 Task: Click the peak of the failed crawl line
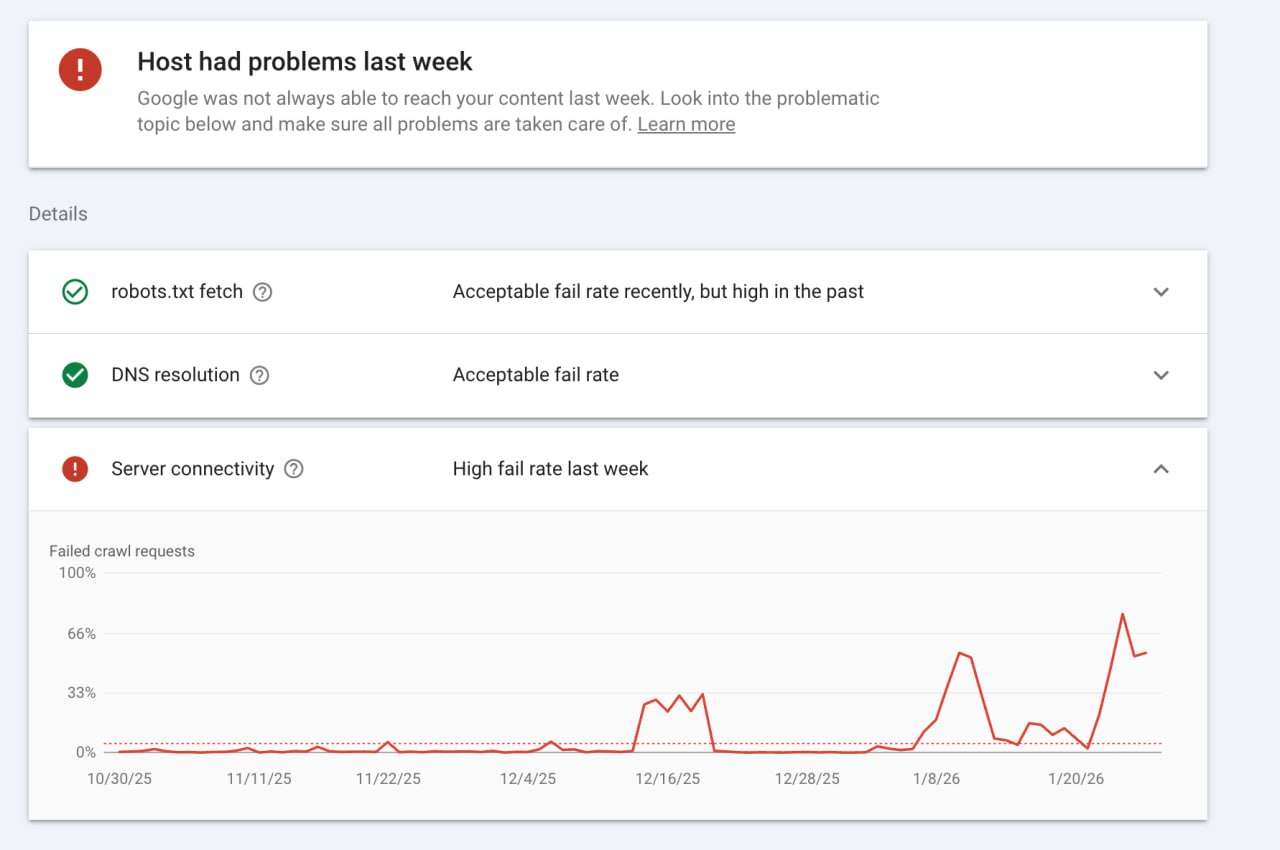click(1123, 614)
